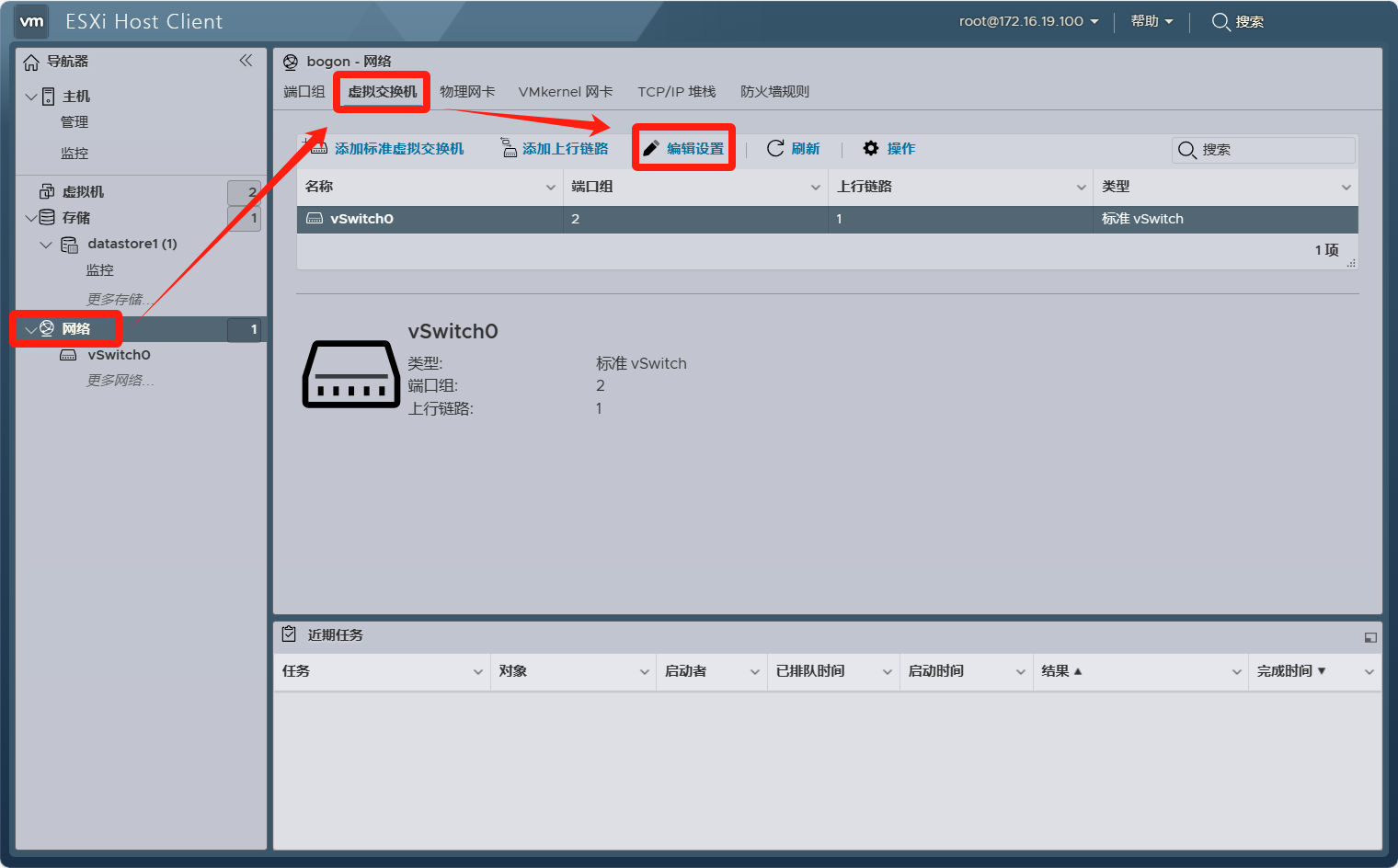Click the Add uplink icon
Viewport: 1398px width, 868px height.
click(x=509, y=148)
